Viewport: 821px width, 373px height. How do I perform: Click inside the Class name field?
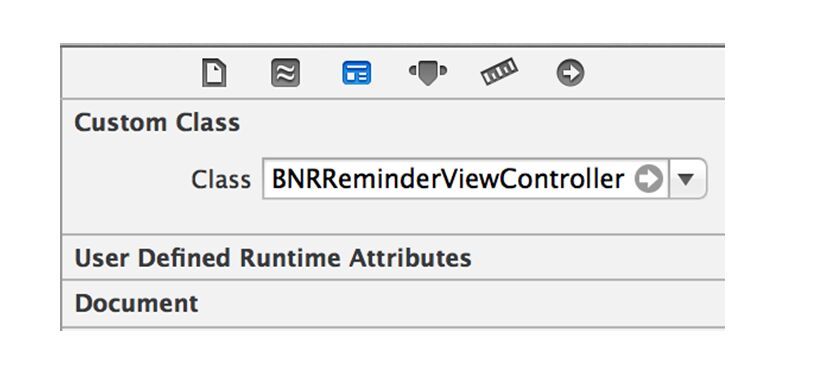(465, 179)
